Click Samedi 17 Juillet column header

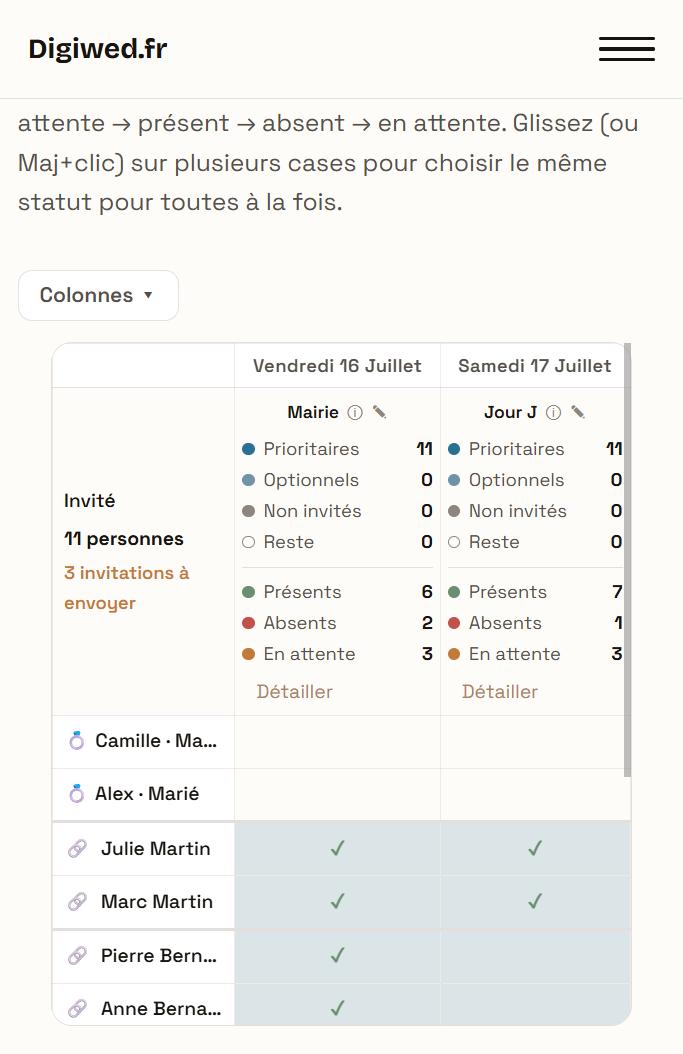pos(535,366)
